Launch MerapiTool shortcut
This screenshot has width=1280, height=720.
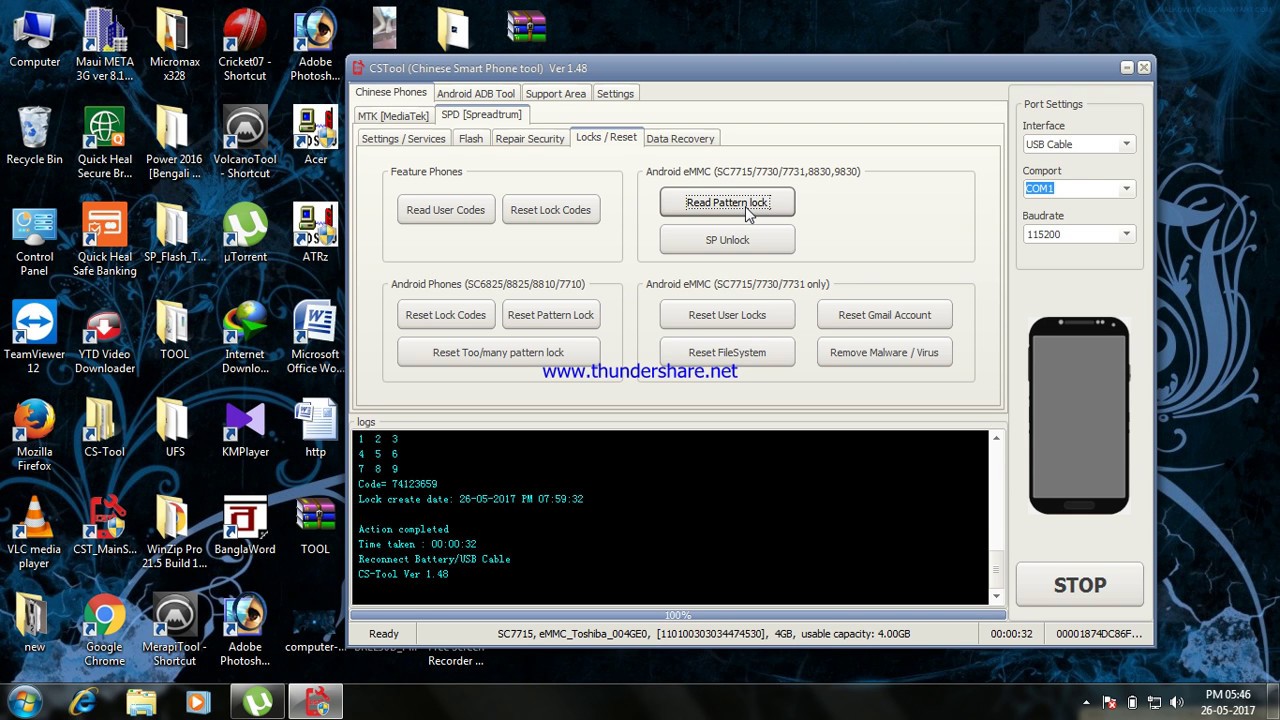click(x=174, y=630)
